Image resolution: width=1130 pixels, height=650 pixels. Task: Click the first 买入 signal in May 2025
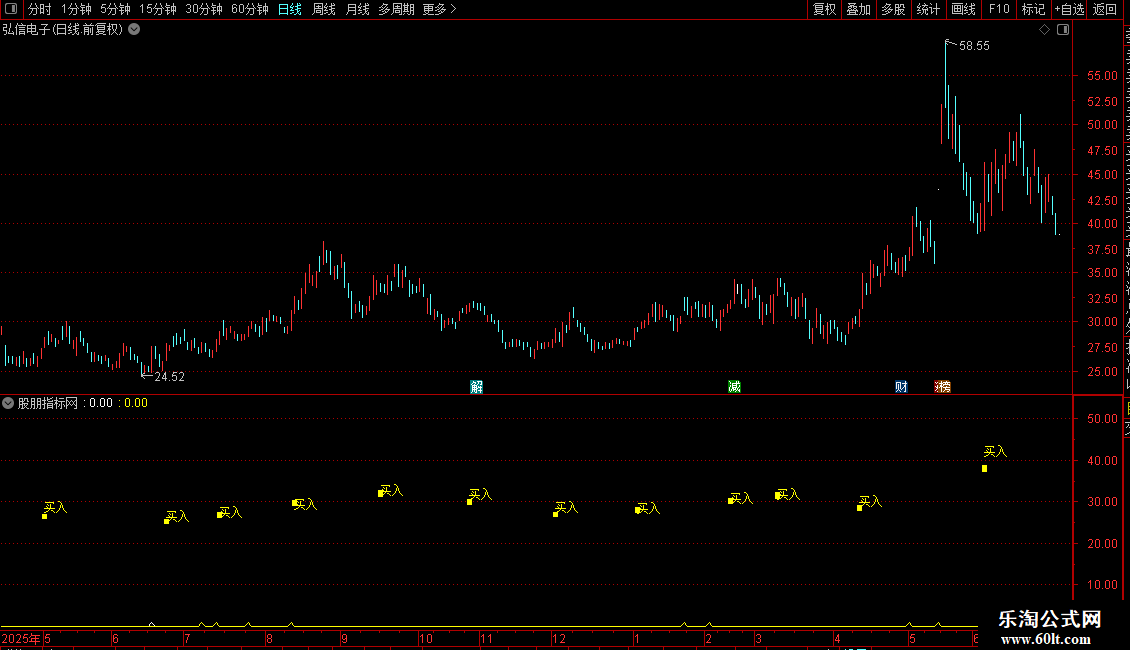pyautogui.click(x=55, y=508)
